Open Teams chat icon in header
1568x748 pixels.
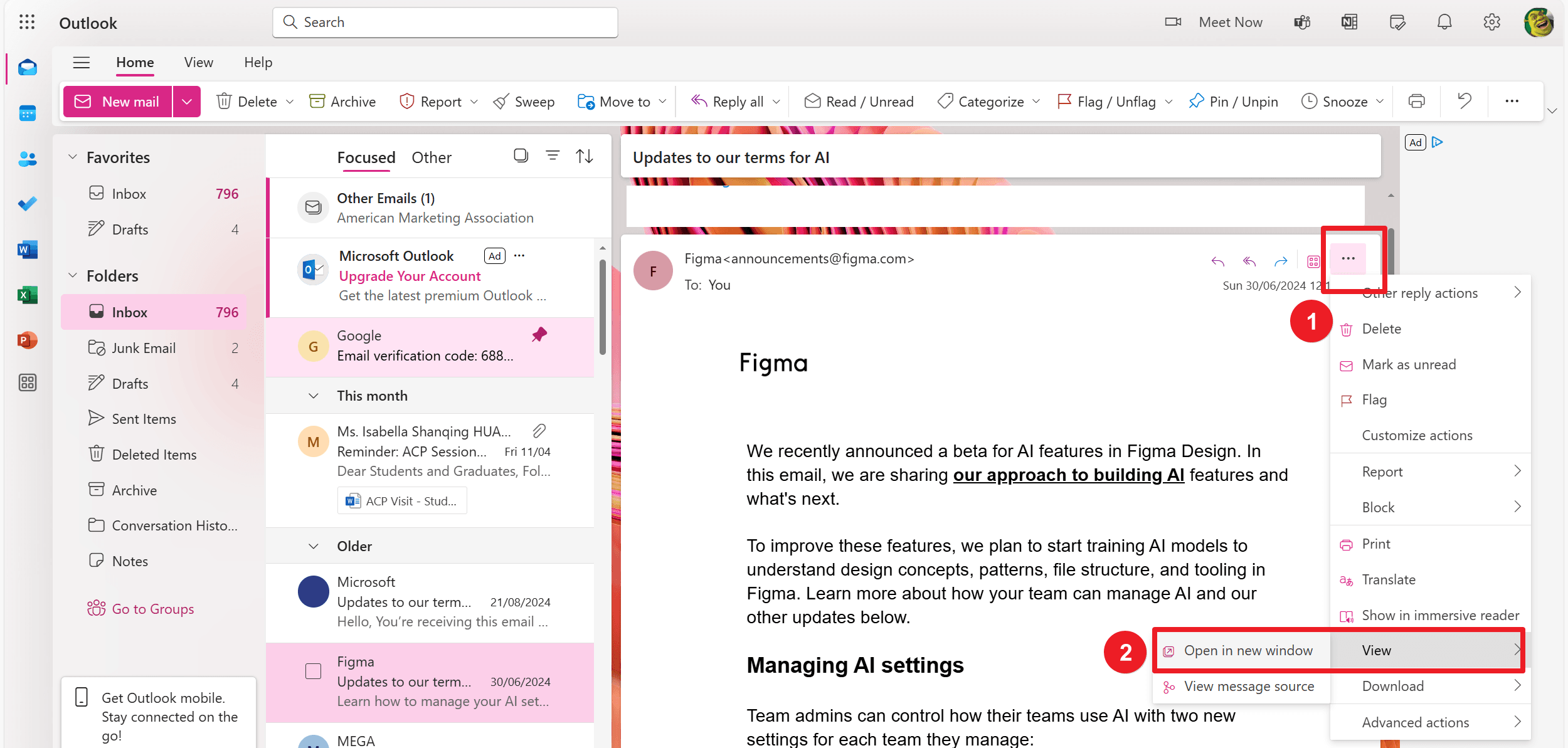[1302, 23]
